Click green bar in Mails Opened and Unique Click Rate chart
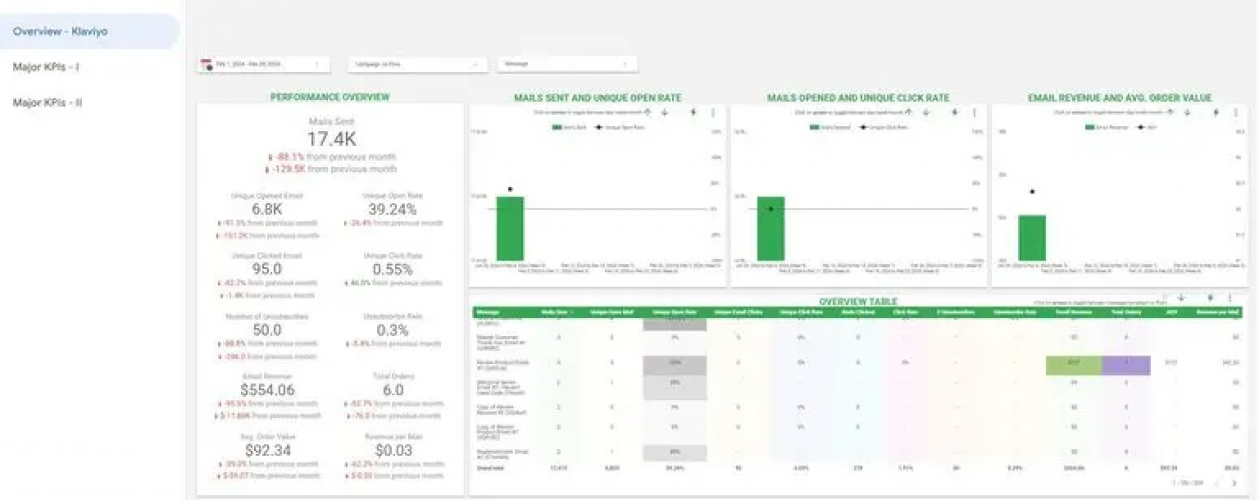The height and width of the screenshot is (500, 1259). point(771,229)
